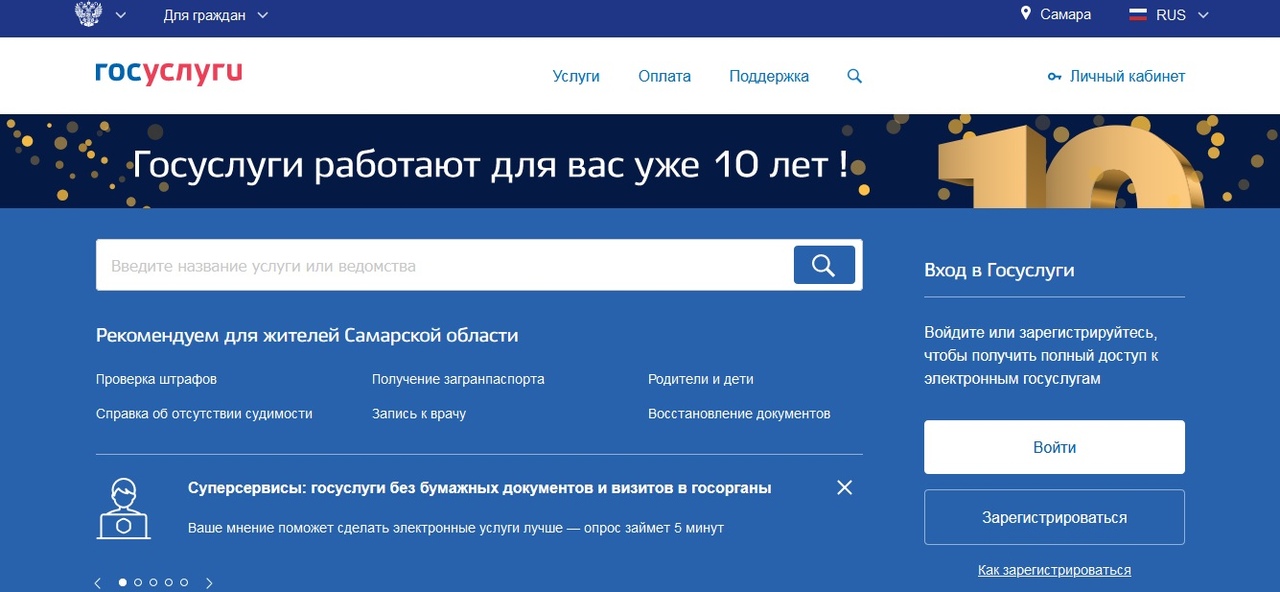Expand the Для граждан dropdown
Image resolution: width=1280 pixels, height=592 pixels.
216,15
